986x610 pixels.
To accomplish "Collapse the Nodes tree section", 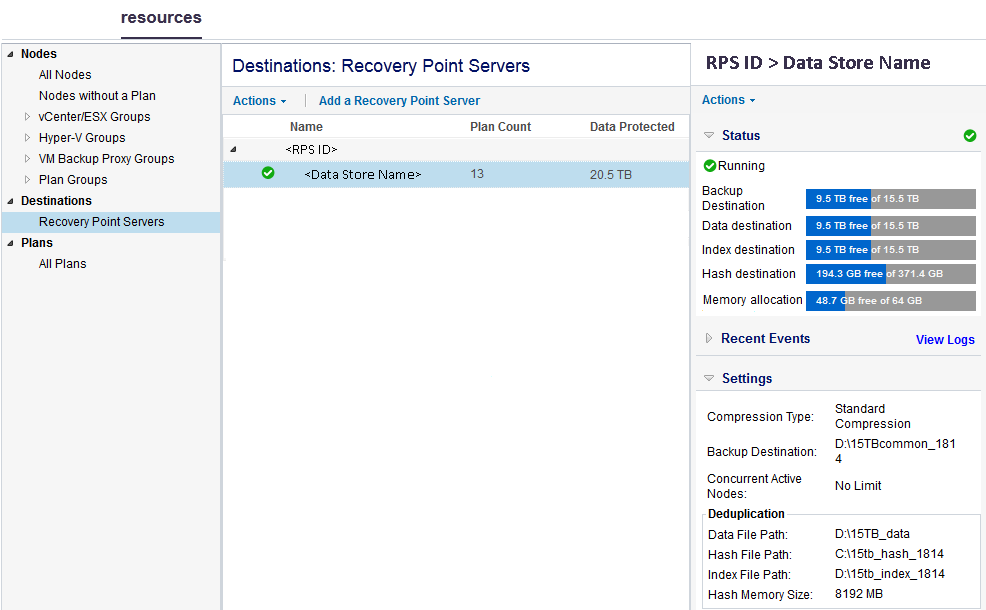I will point(11,54).
